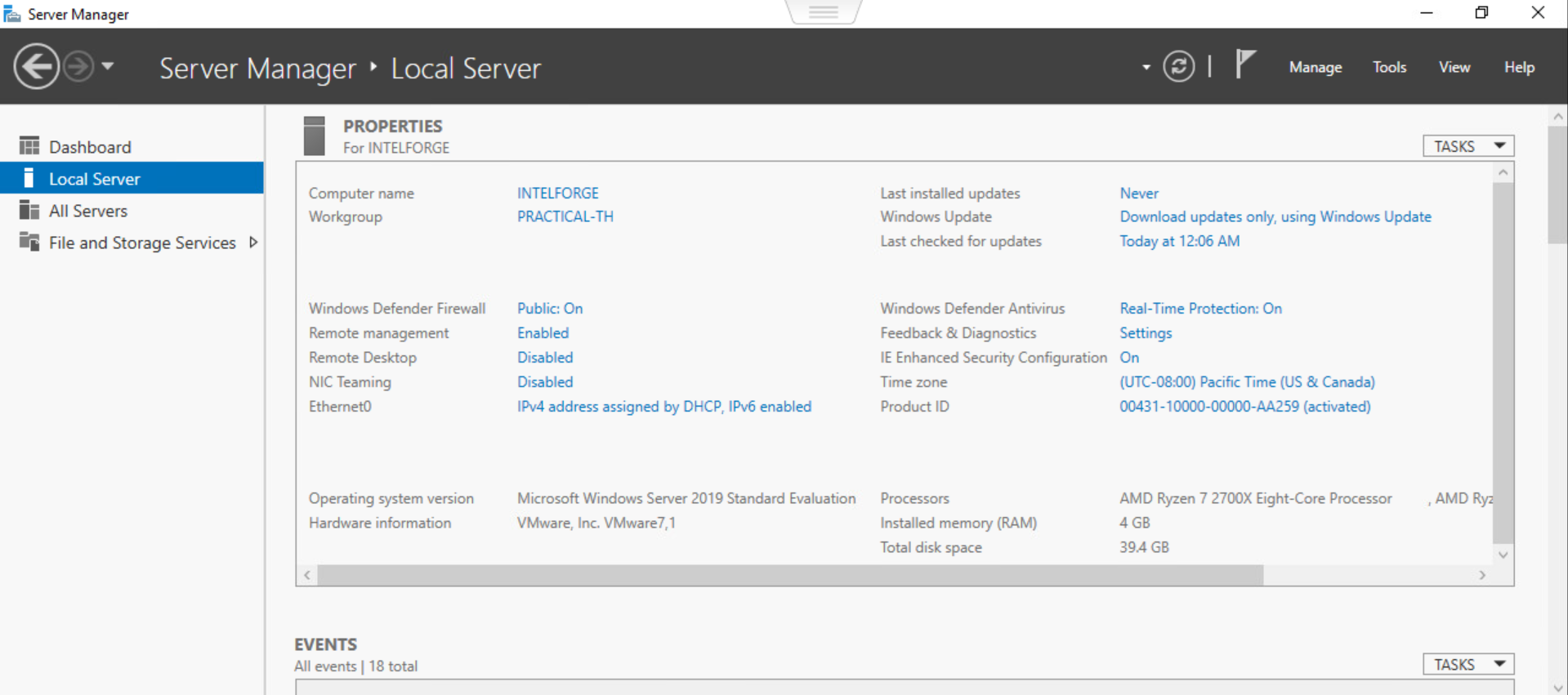Click Real-Time Protection: On link
Image resolution: width=1568 pixels, height=695 pixels.
(1200, 309)
